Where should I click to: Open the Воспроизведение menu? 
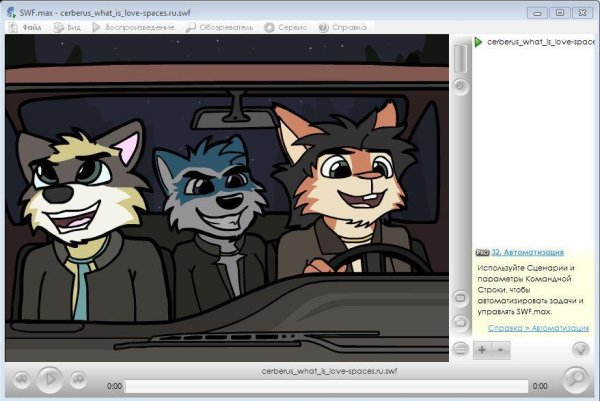point(133,28)
